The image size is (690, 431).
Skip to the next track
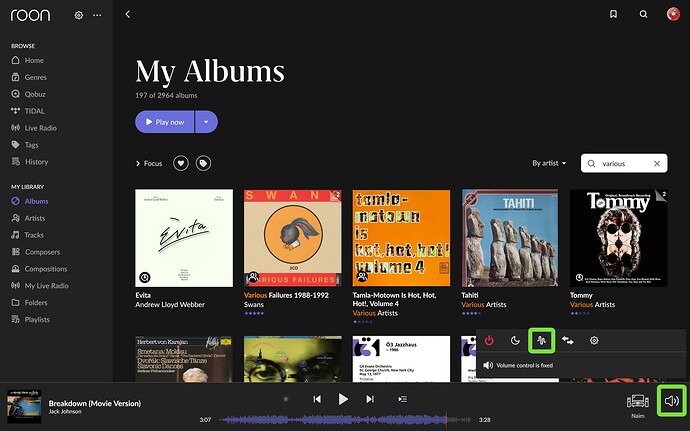(370, 399)
